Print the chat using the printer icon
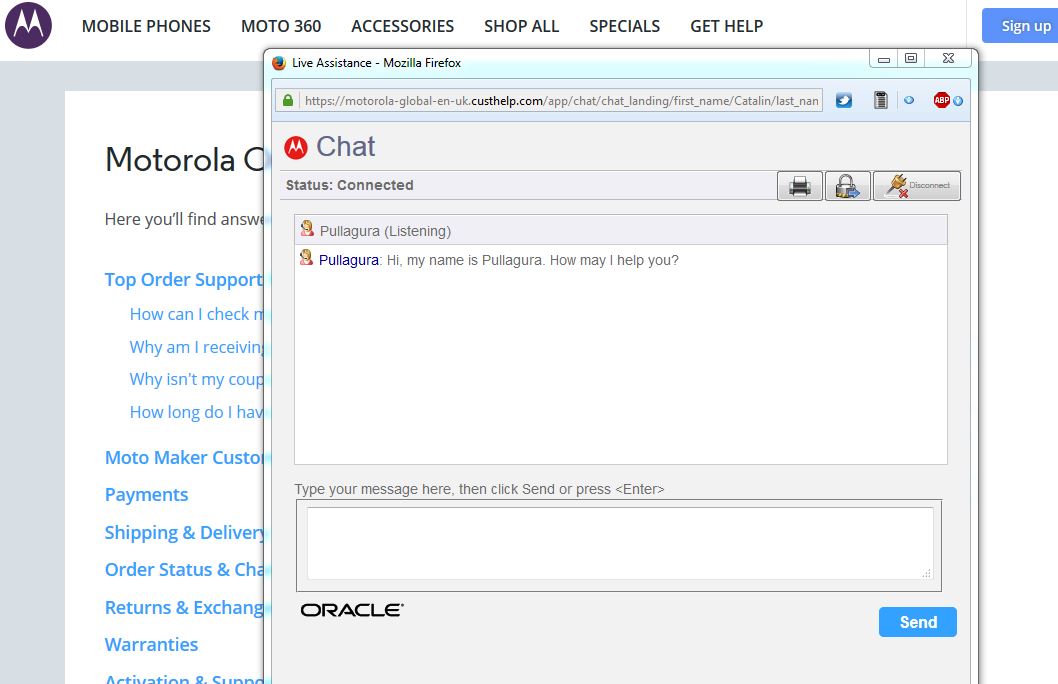This screenshot has height=684, width=1058. tap(800, 186)
